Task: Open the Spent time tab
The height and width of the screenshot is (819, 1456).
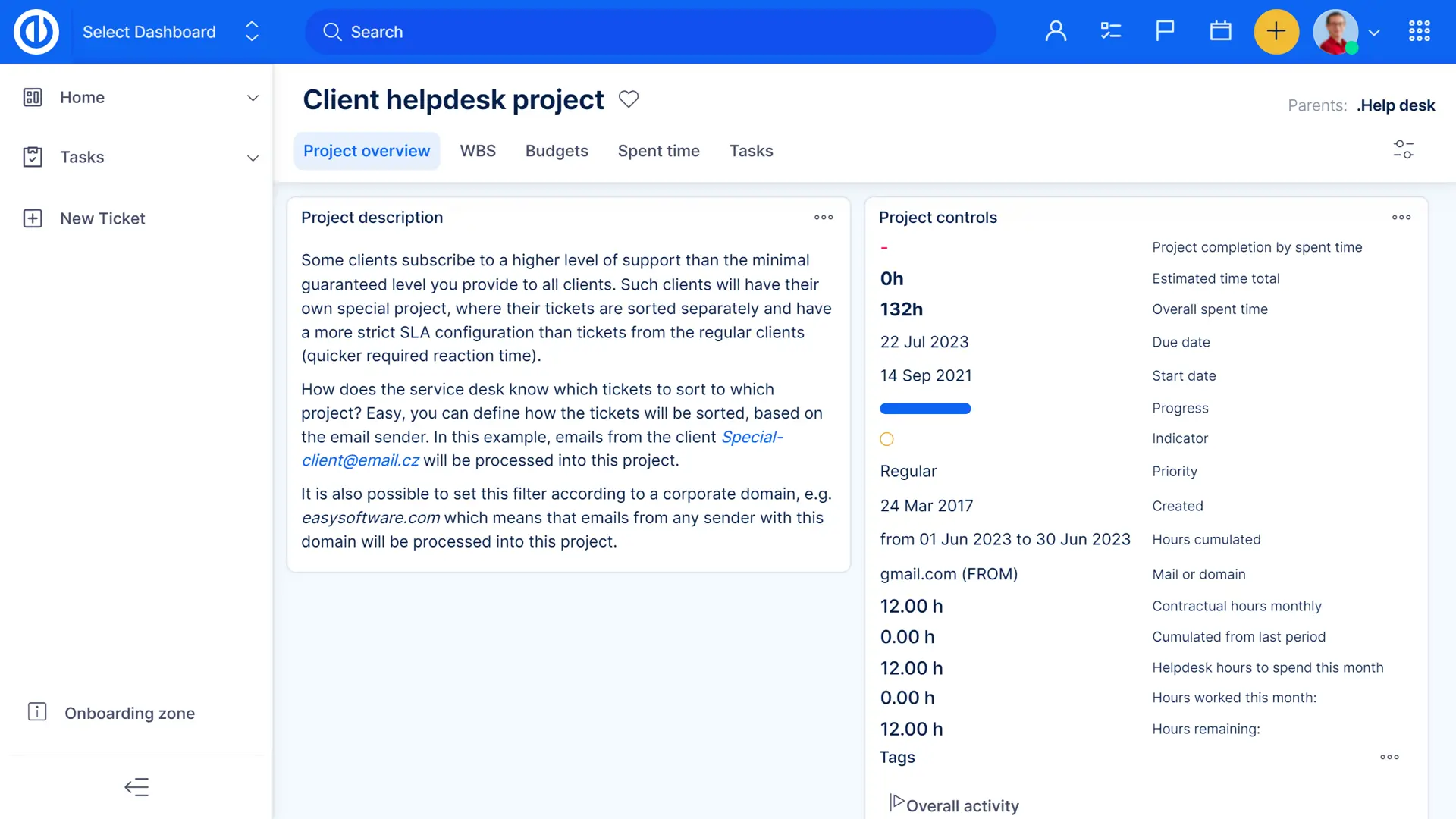Action: [658, 151]
